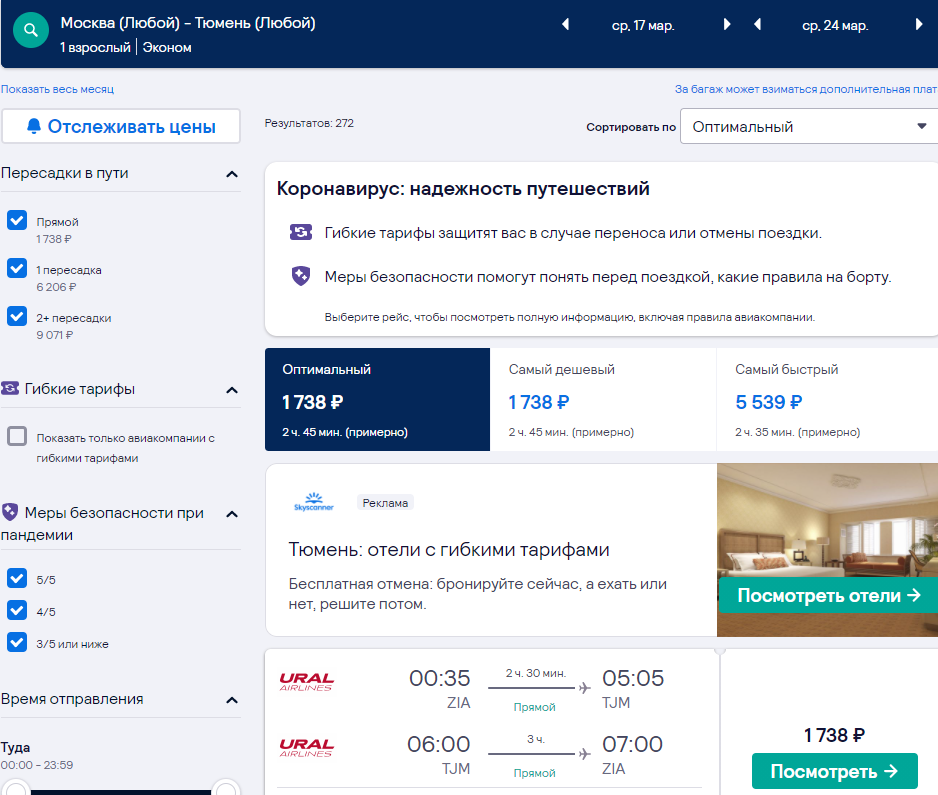This screenshot has width=938, height=795.
Task: Collapse the Время отправления section
Action: pos(232,700)
